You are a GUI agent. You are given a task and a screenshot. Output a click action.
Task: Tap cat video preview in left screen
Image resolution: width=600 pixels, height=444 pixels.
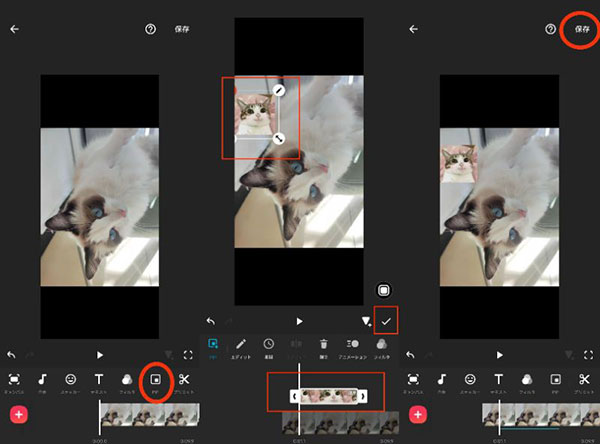pos(99,207)
